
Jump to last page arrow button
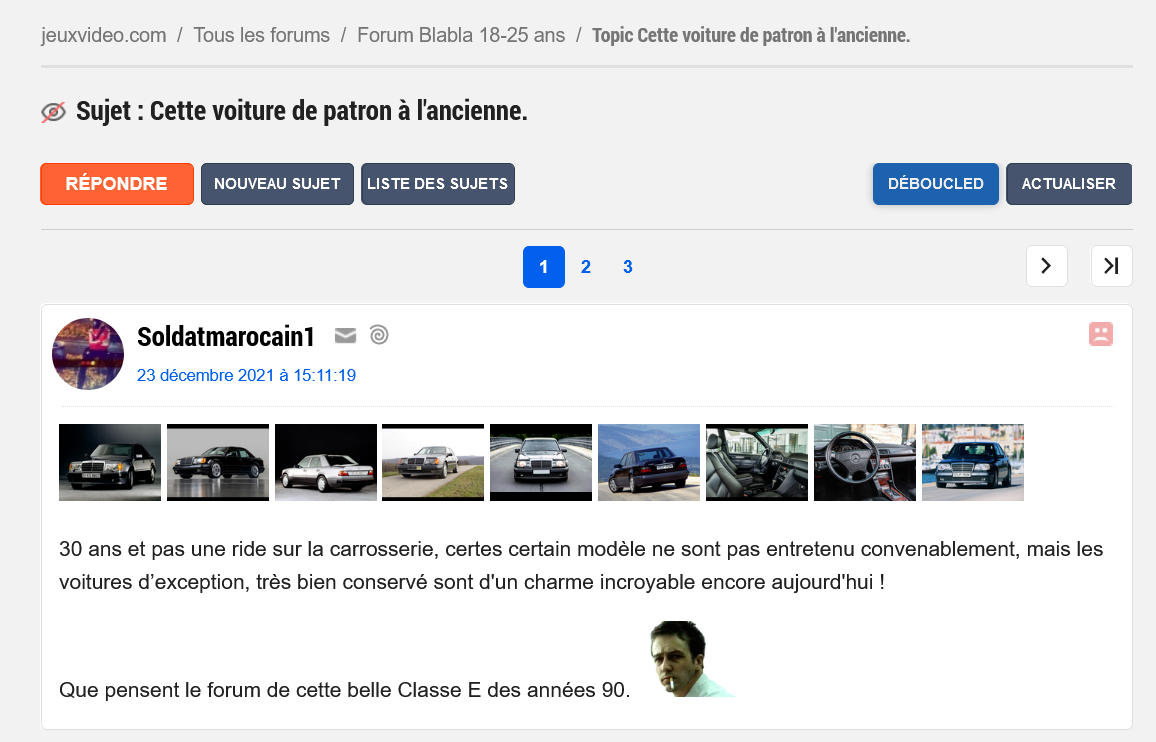(1111, 266)
